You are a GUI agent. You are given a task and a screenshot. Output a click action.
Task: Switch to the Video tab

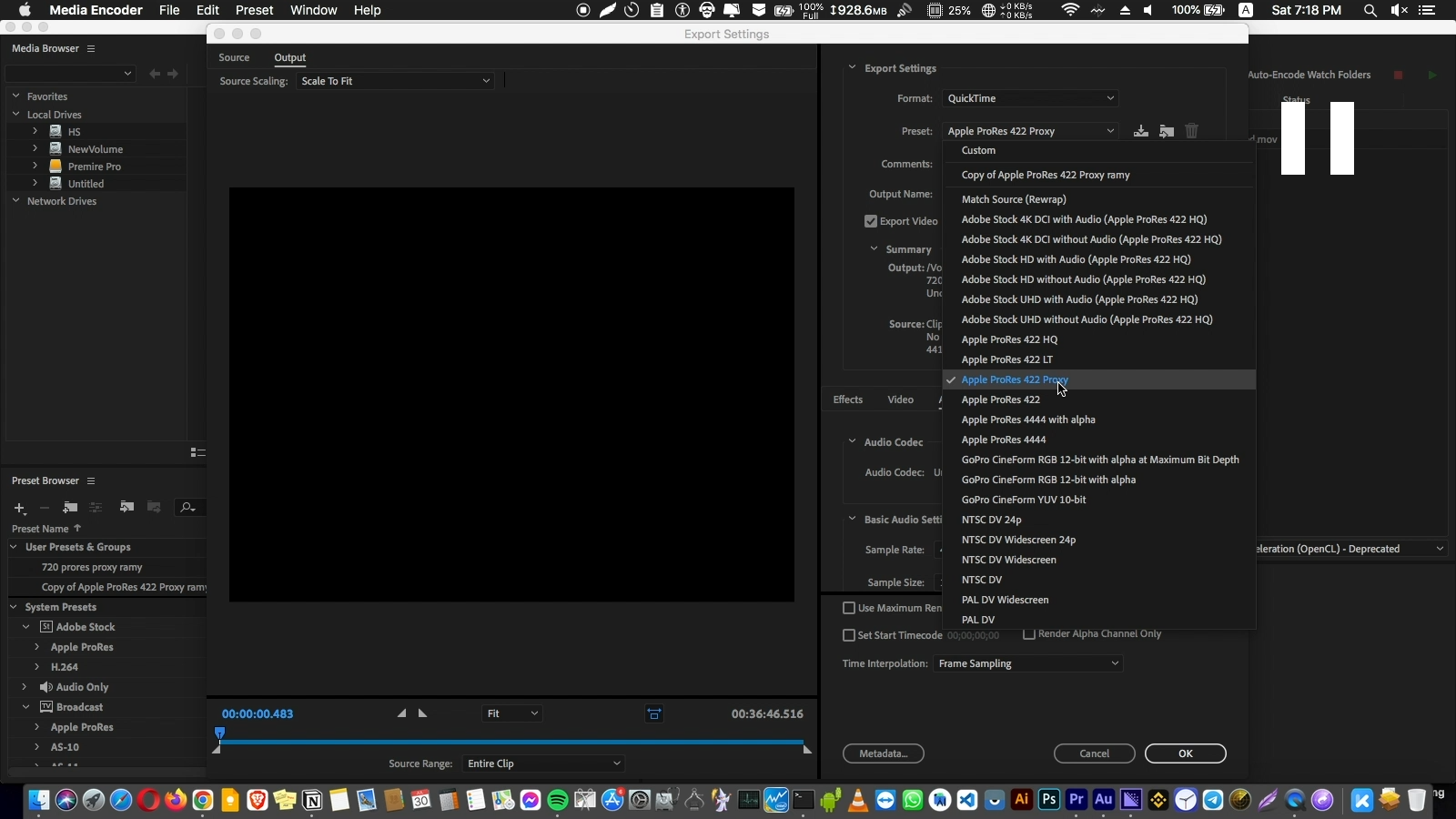tap(901, 399)
